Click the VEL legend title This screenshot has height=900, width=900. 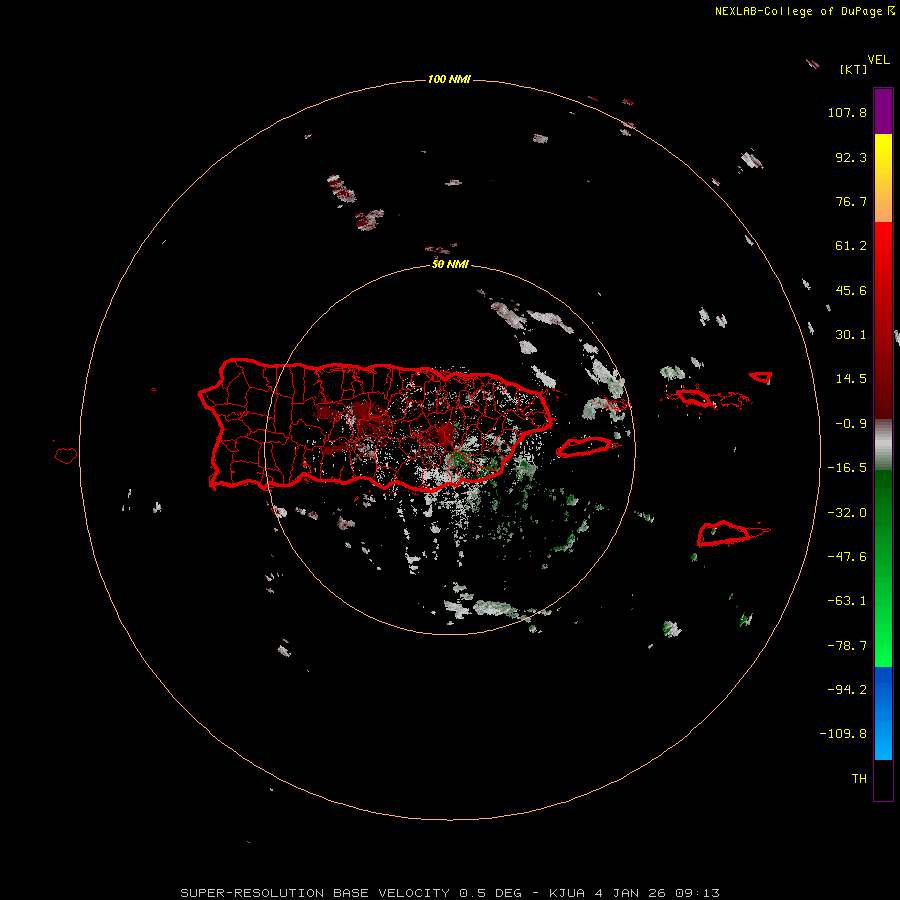point(878,60)
